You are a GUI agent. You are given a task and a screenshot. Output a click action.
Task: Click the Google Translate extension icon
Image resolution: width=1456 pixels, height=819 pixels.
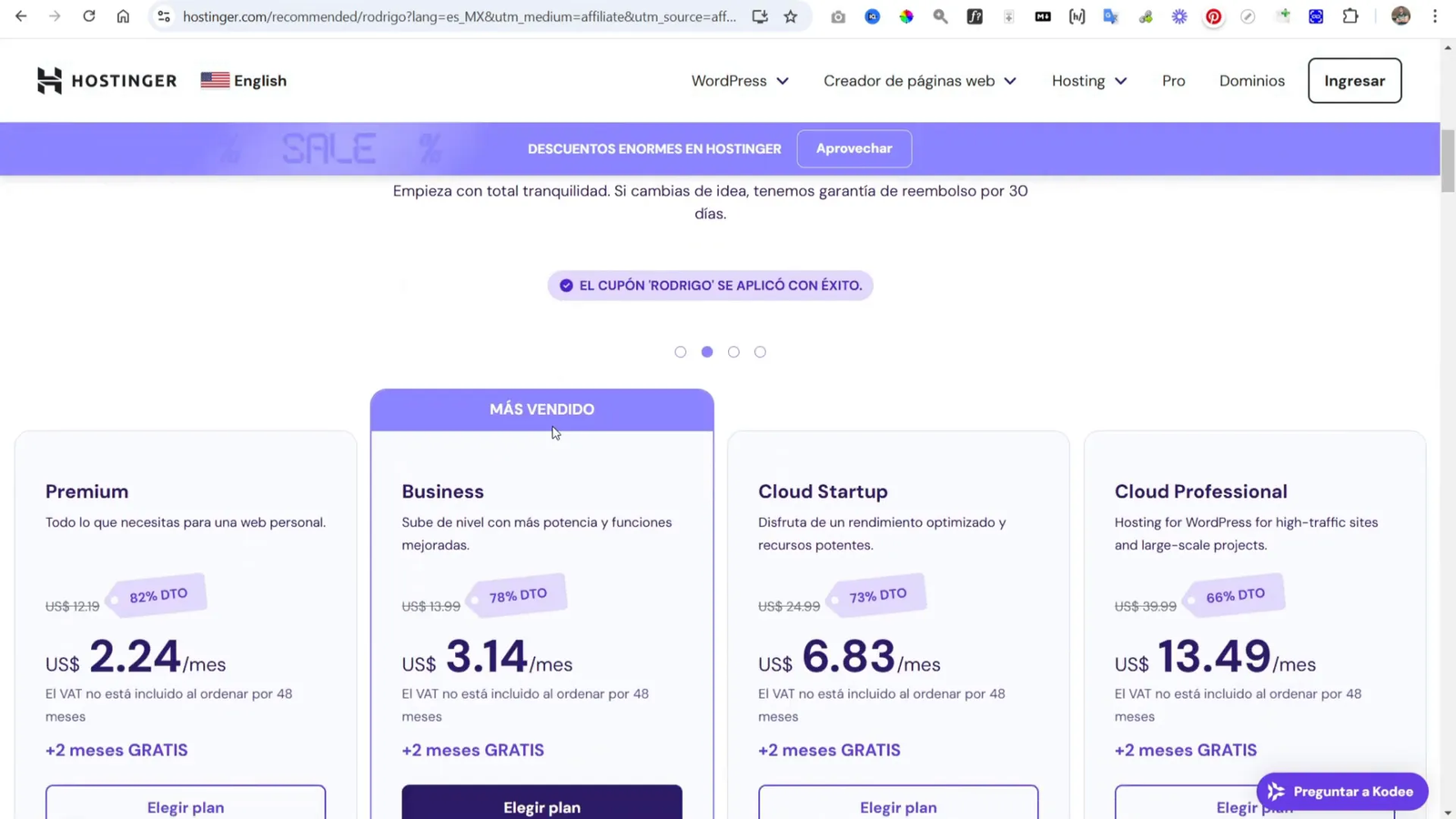coord(1111,16)
